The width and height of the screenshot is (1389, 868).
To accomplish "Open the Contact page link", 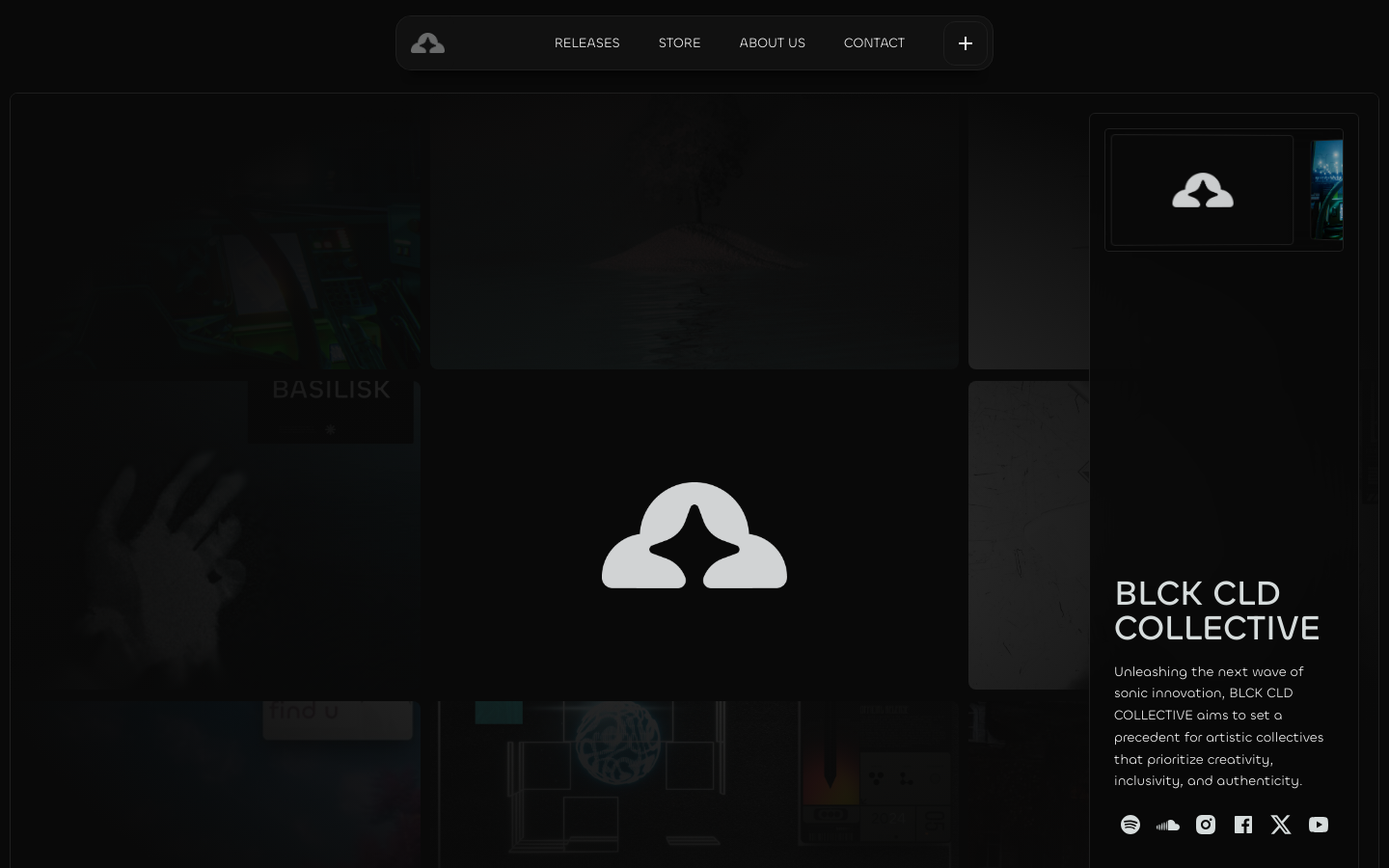I will pos(874,43).
